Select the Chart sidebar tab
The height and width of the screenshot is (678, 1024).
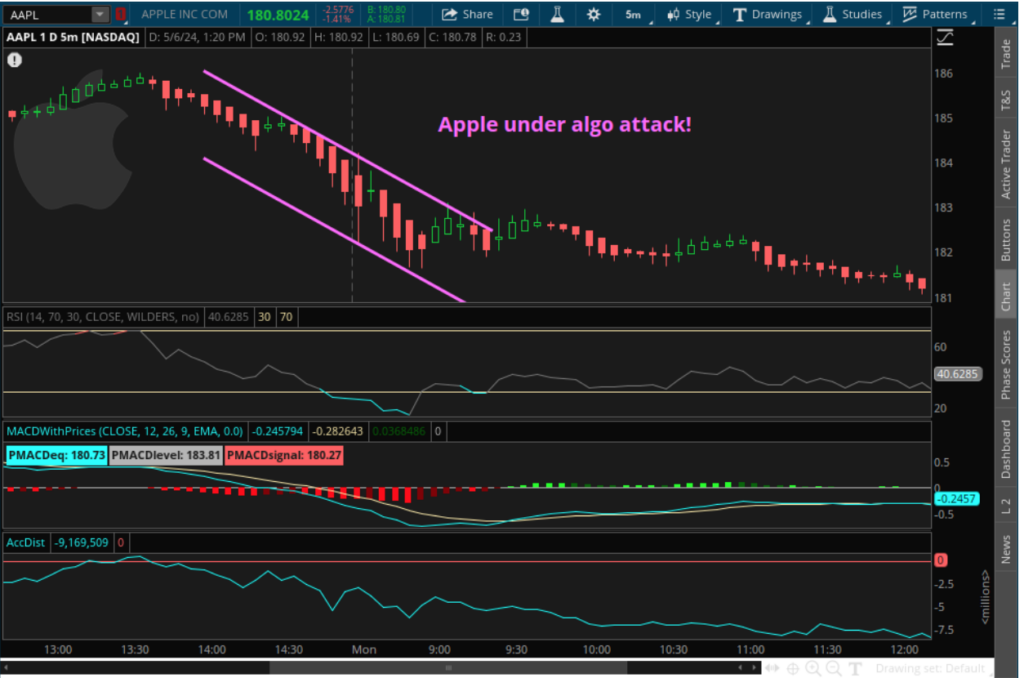pyautogui.click(x=1006, y=297)
